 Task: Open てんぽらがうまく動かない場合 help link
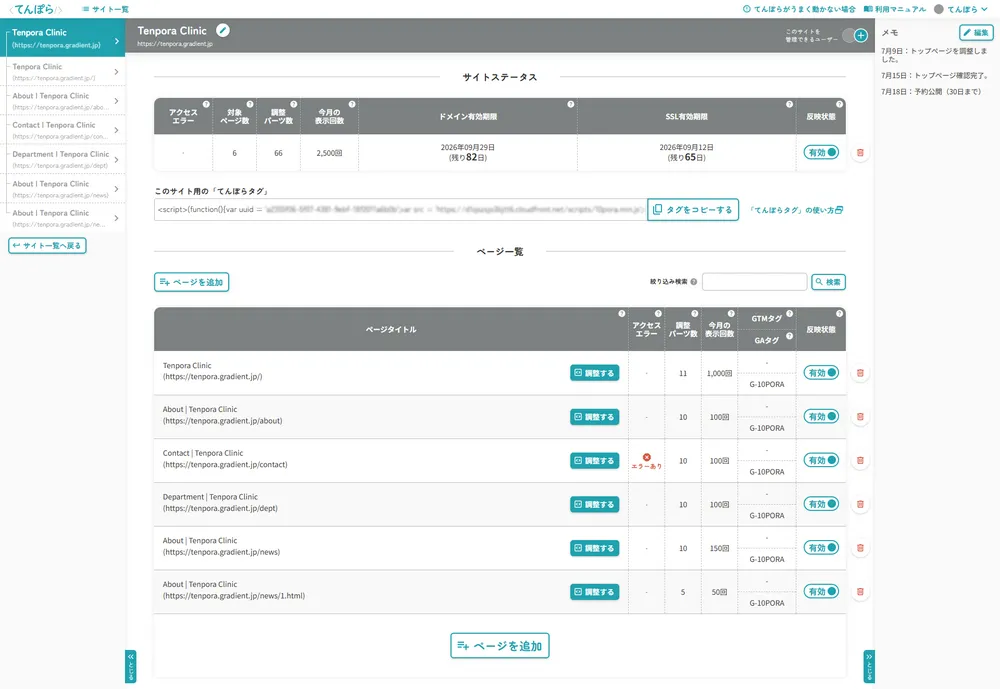pyautogui.click(x=799, y=9)
